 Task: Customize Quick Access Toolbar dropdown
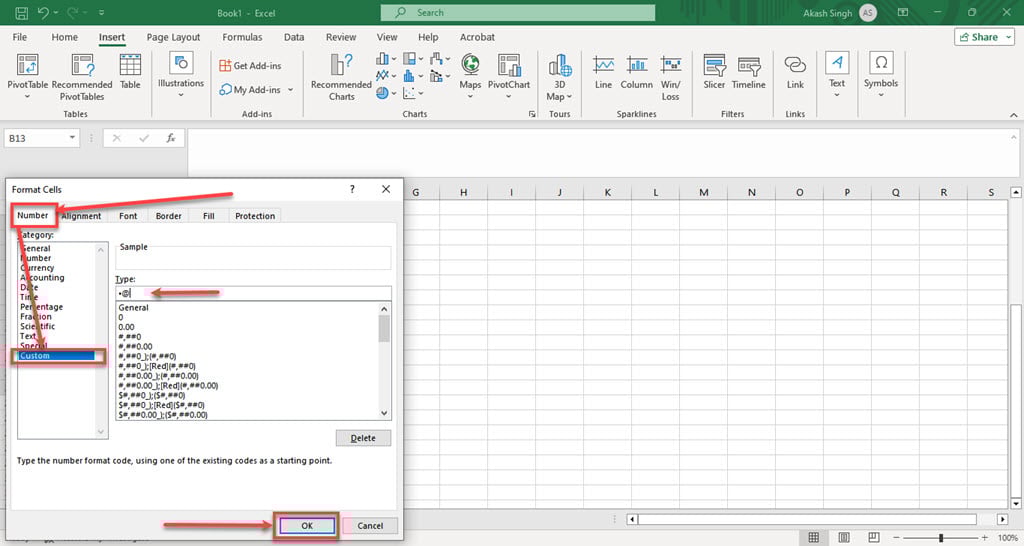pyautogui.click(x=101, y=12)
